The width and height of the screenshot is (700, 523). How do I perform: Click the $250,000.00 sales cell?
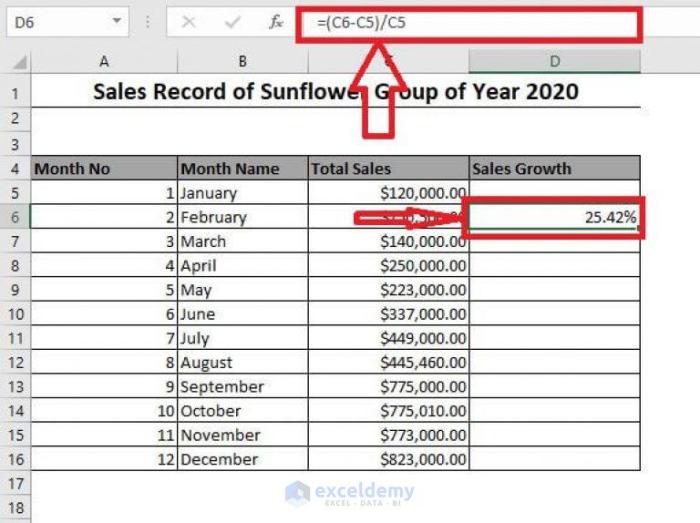[388, 265]
